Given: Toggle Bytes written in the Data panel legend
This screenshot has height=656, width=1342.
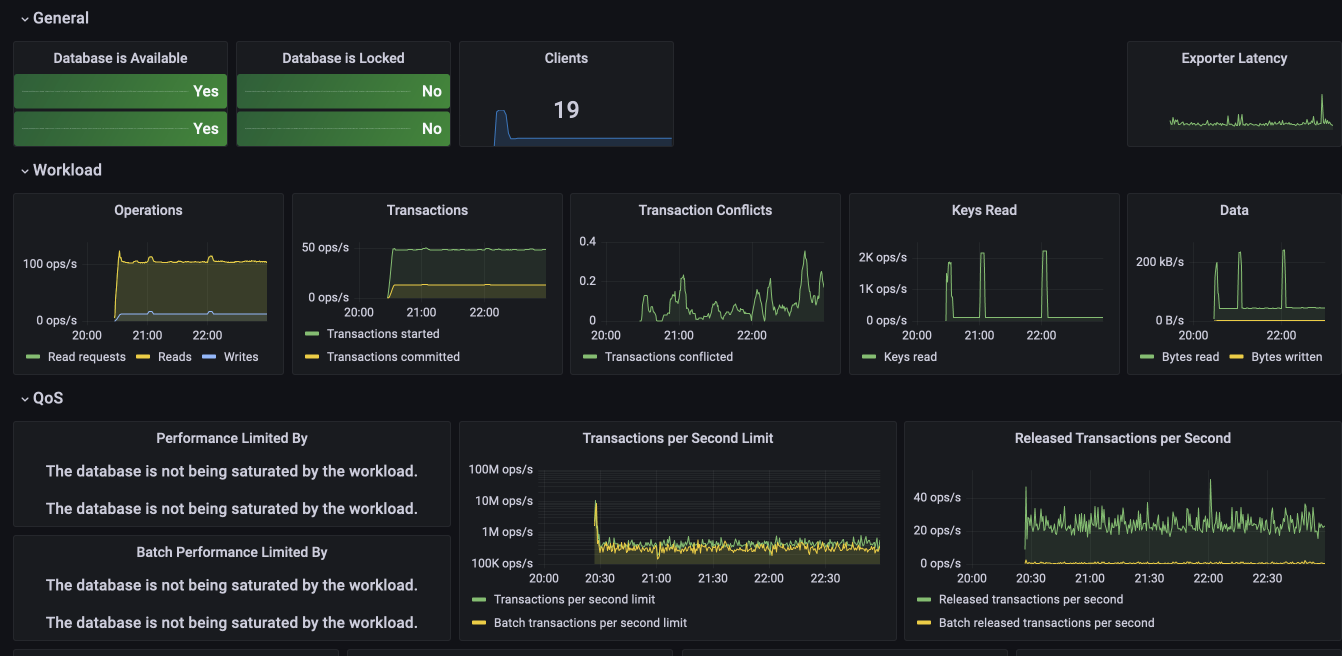Looking at the screenshot, I should (x=1289, y=356).
